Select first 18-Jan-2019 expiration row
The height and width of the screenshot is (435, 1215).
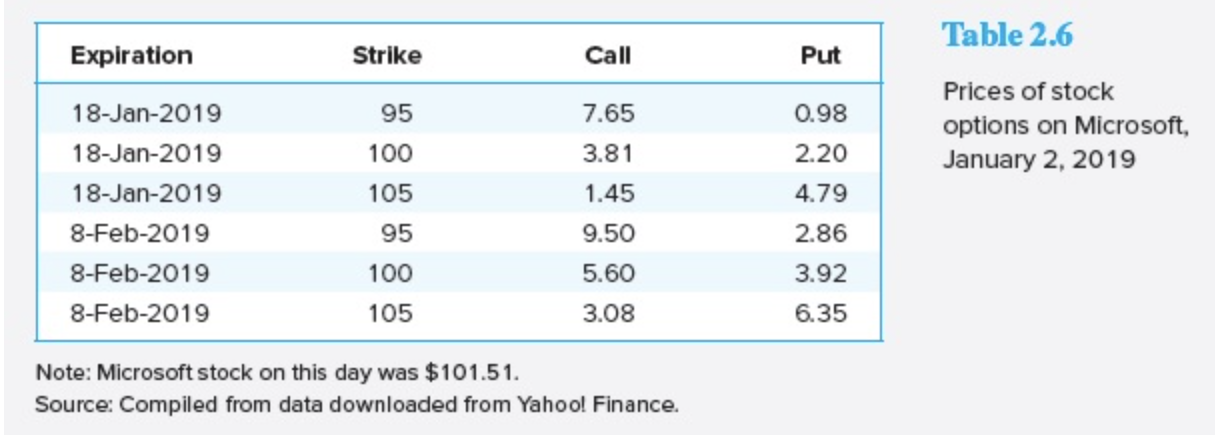tap(459, 114)
